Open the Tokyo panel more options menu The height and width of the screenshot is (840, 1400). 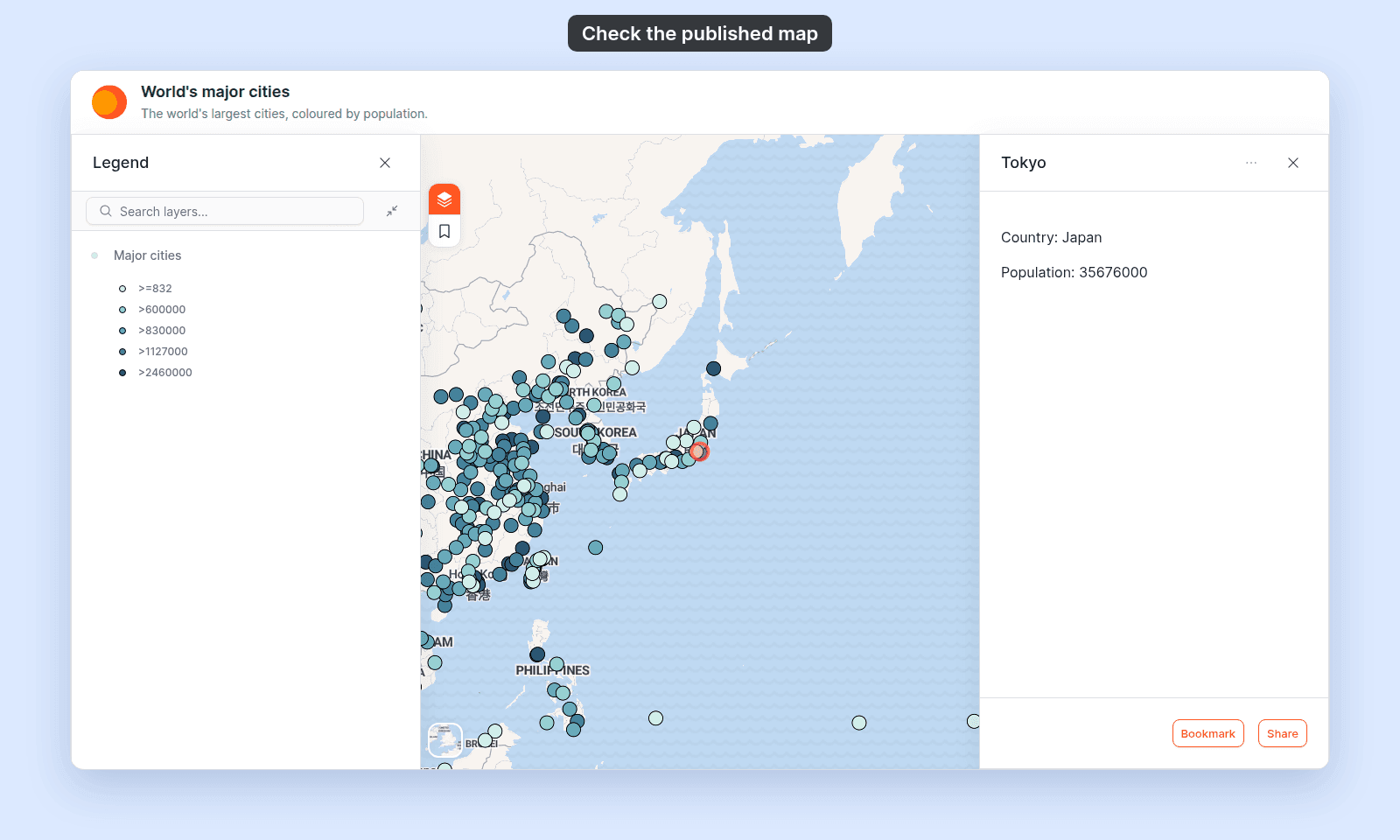coord(1251,163)
